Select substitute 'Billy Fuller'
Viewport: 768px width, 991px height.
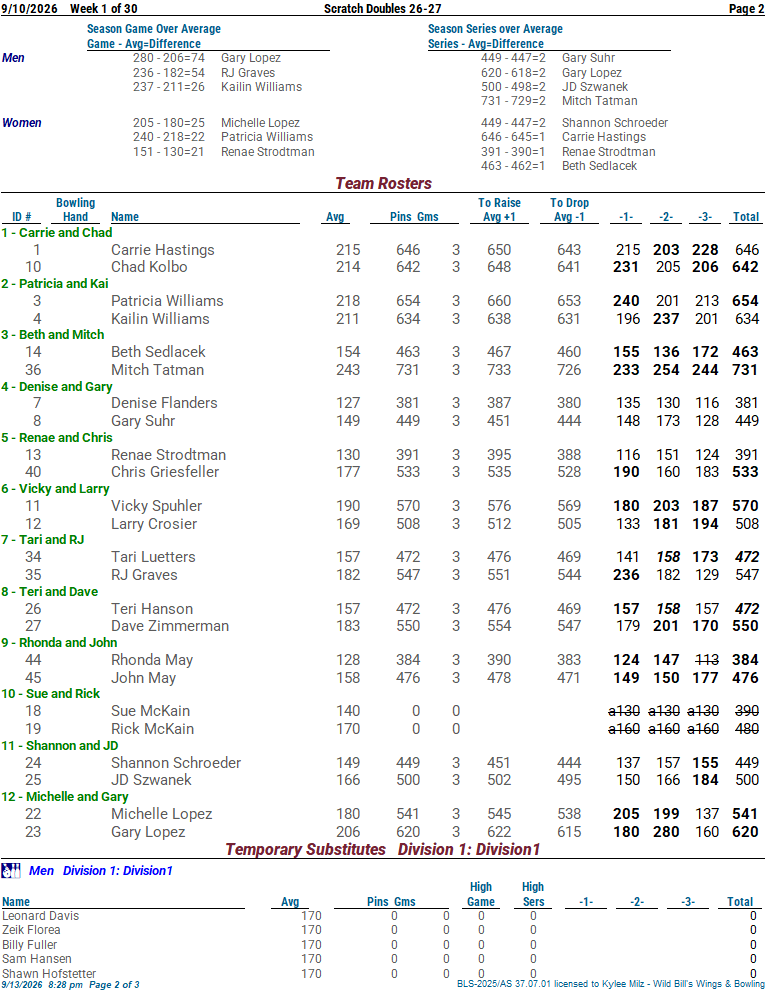tap(29, 944)
